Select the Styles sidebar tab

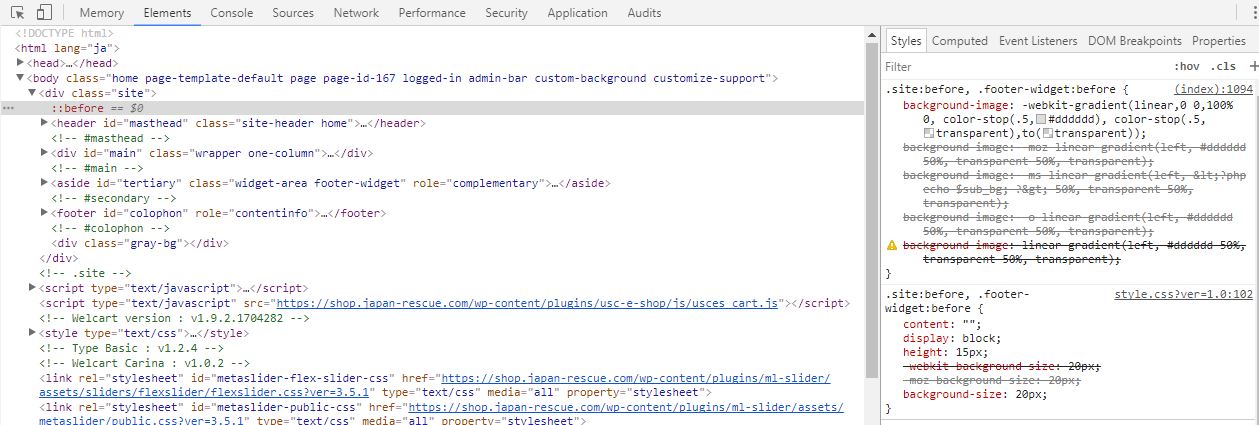905,41
